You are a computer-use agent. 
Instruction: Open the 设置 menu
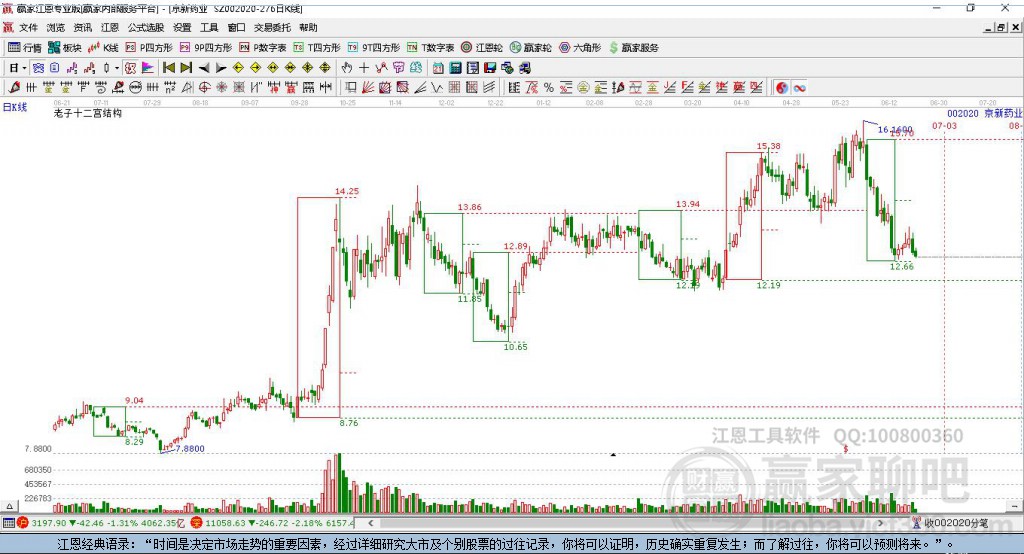tap(182, 27)
